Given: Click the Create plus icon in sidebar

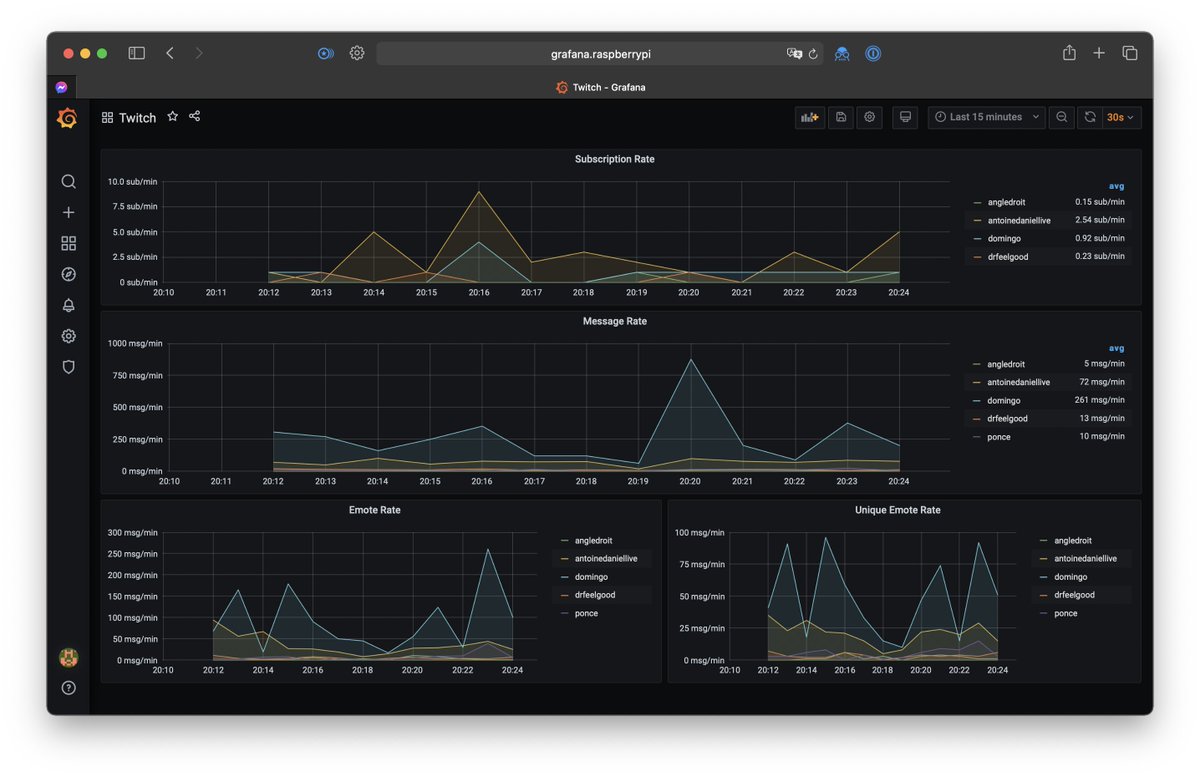Looking at the screenshot, I should [x=69, y=212].
